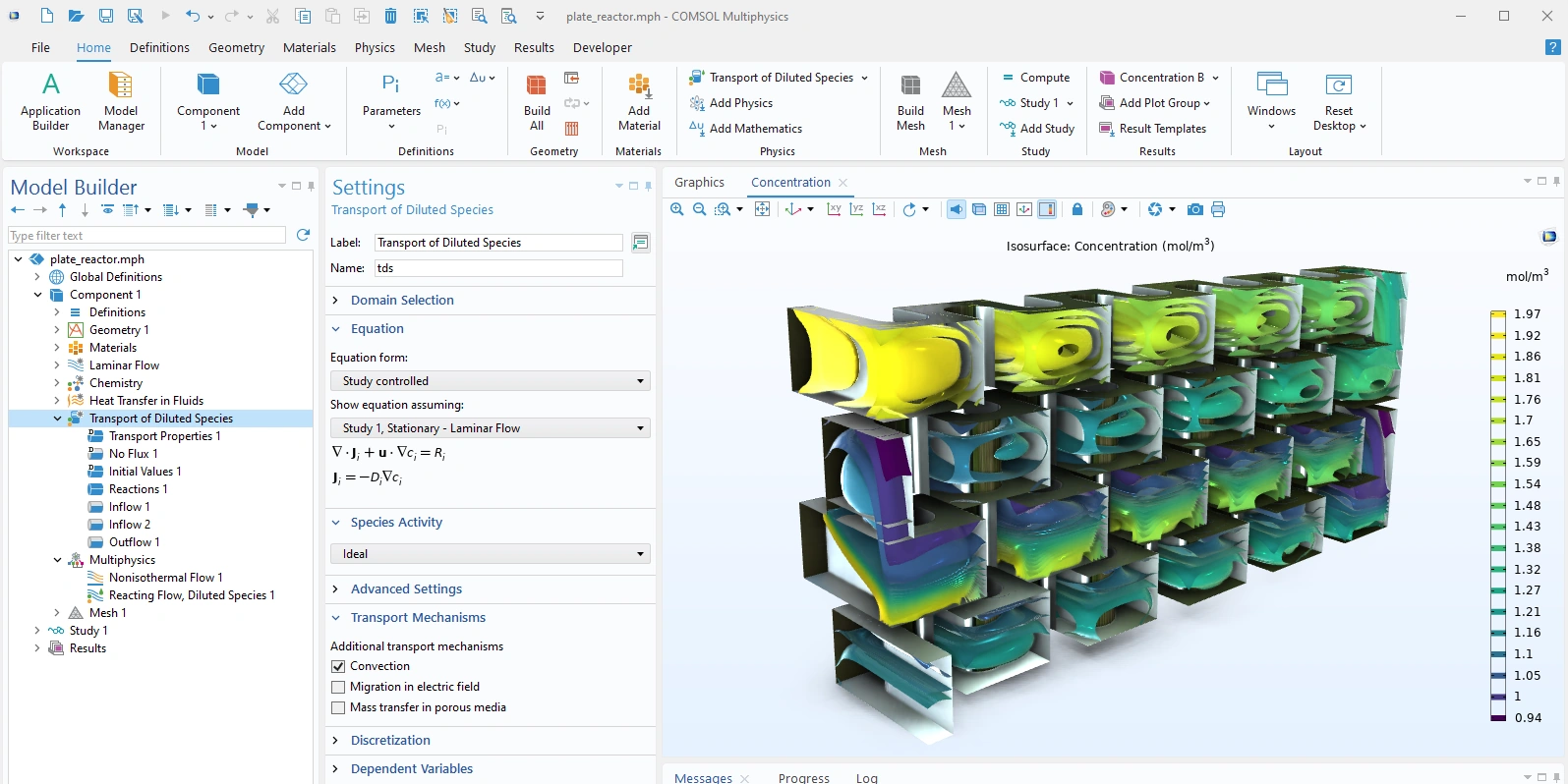
Task: Uncheck the Convection checkbox
Action: pyautogui.click(x=339, y=666)
